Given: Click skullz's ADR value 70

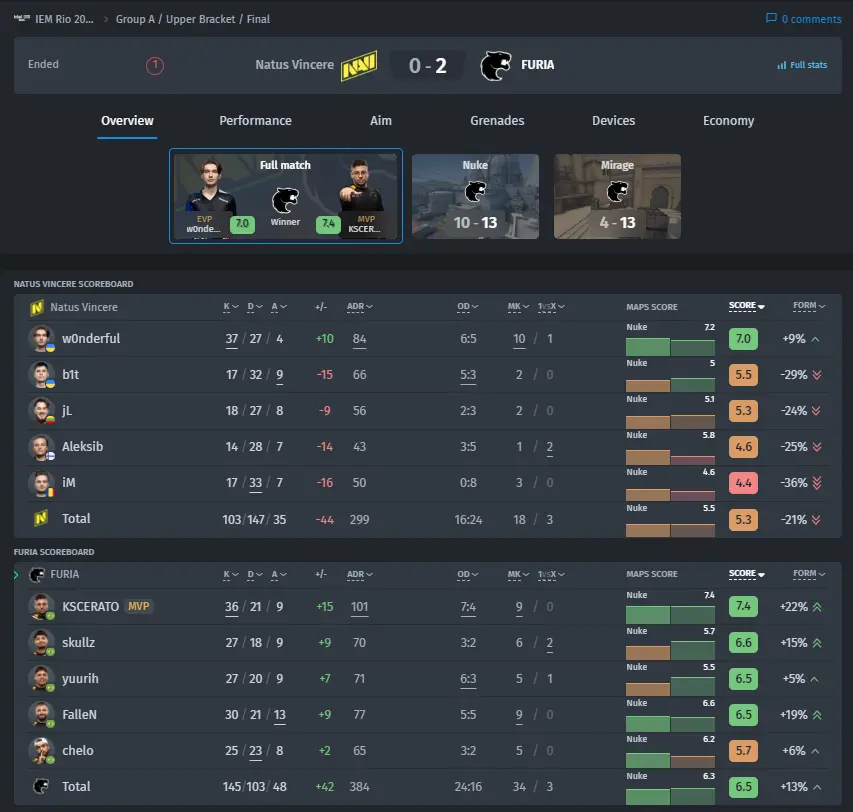Looking at the screenshot, I should [359, 643].
